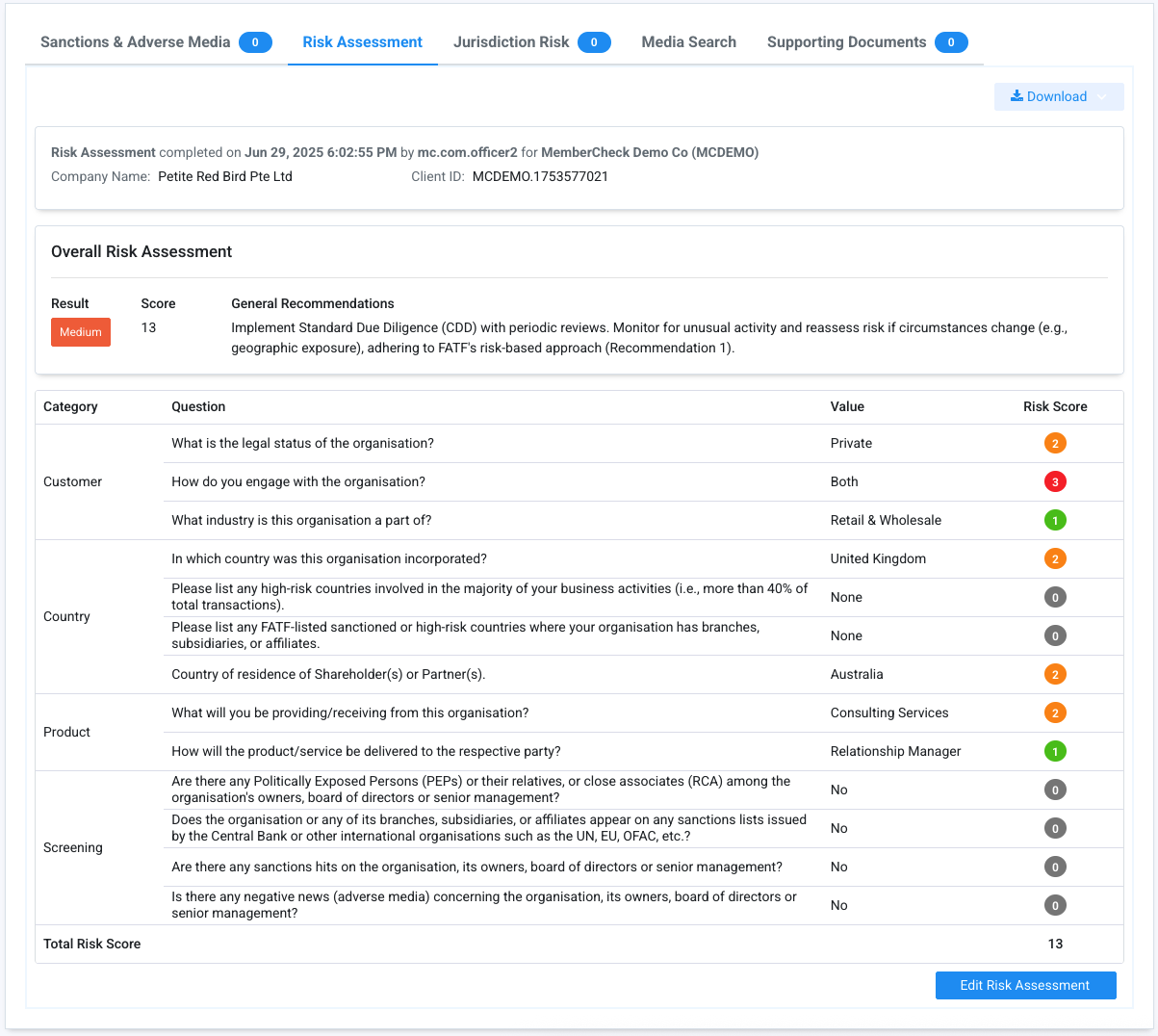Click the General Recommendations text paragraph
Image resolution: width=1158 pixels, height=1036 pixels.
[x=650, y=338]
